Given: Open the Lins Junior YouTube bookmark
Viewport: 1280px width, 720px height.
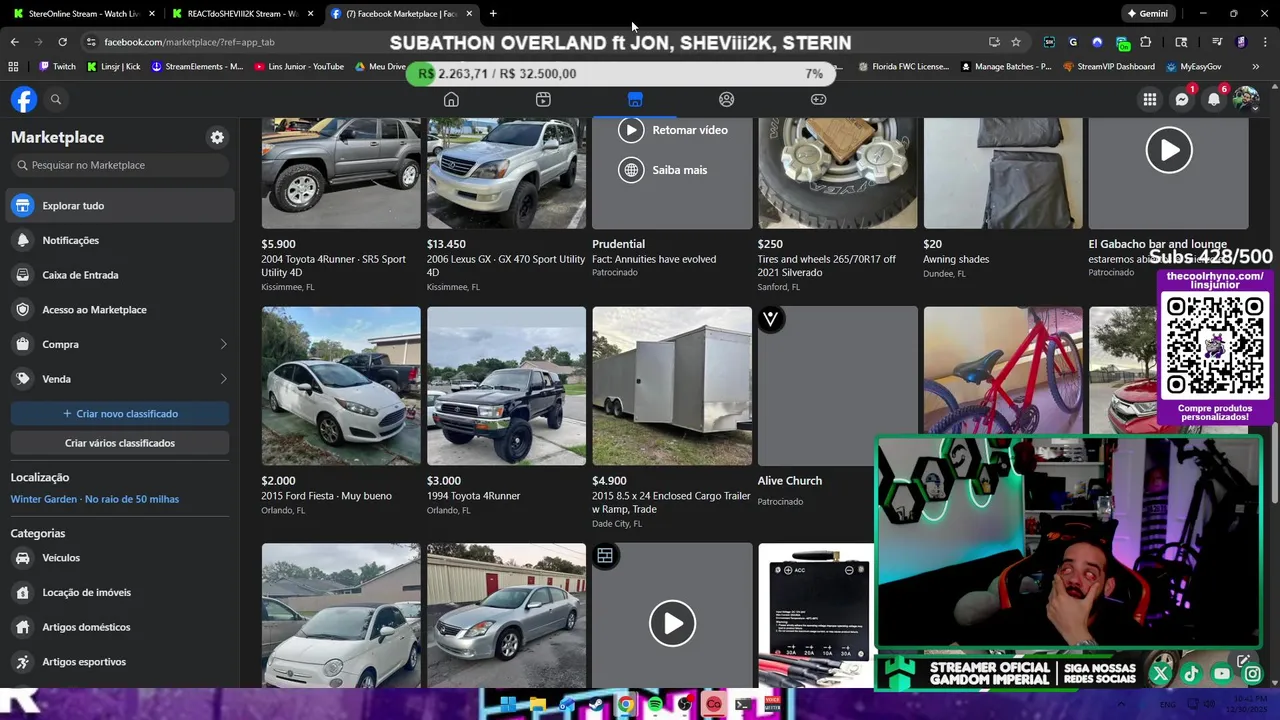Looking at the screenshot, I should (x=299, y=66).
